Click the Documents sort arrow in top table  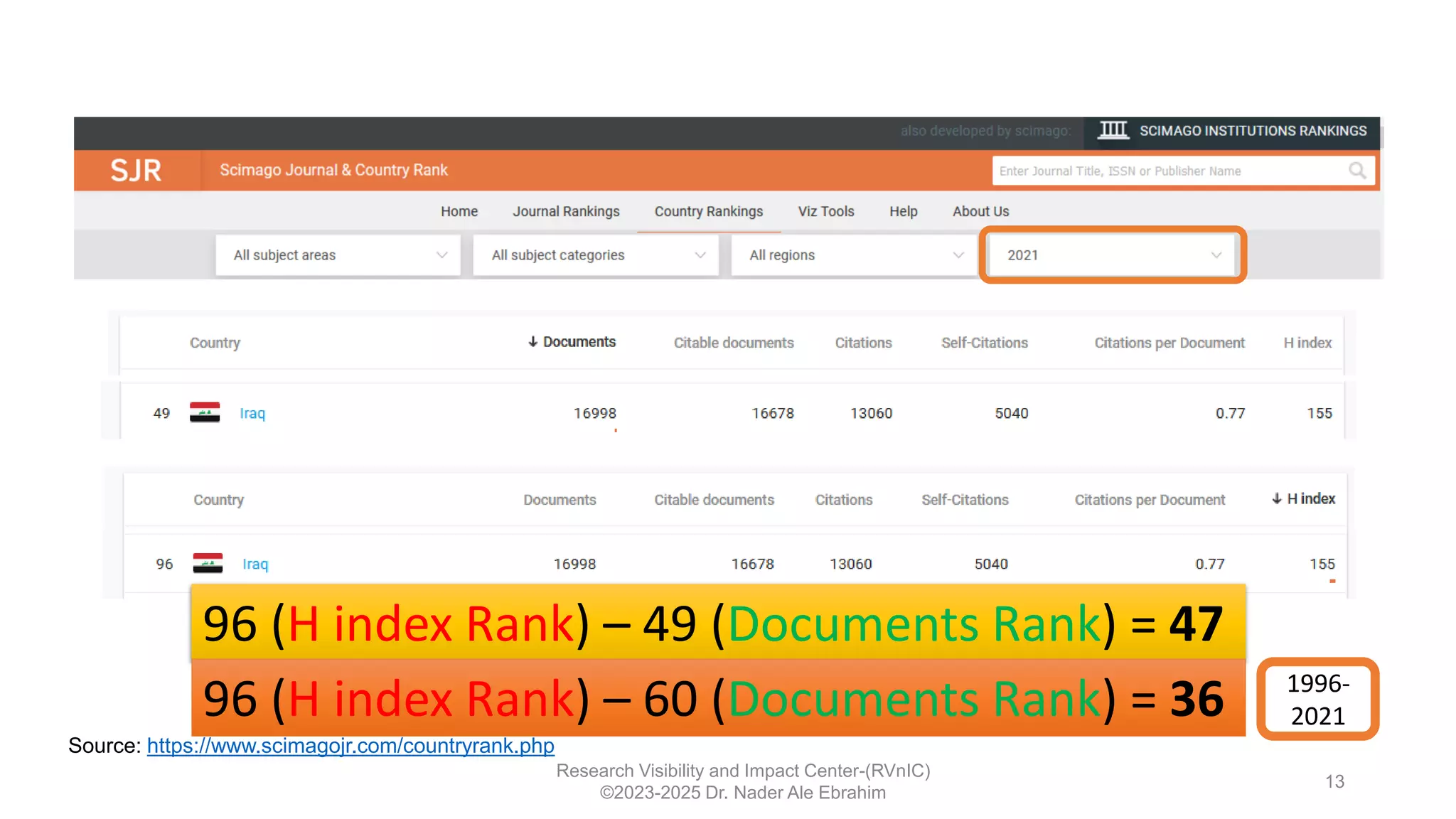click(532, 342)
